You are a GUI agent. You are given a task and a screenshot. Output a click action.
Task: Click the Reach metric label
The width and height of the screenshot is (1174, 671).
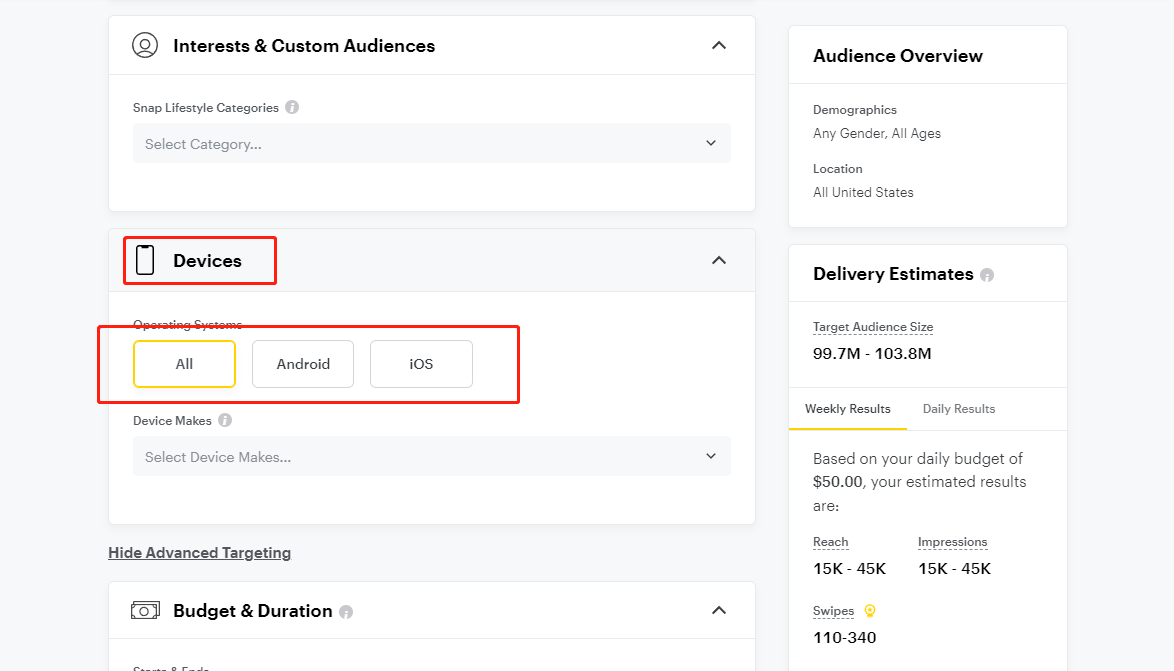coord(830,542)
